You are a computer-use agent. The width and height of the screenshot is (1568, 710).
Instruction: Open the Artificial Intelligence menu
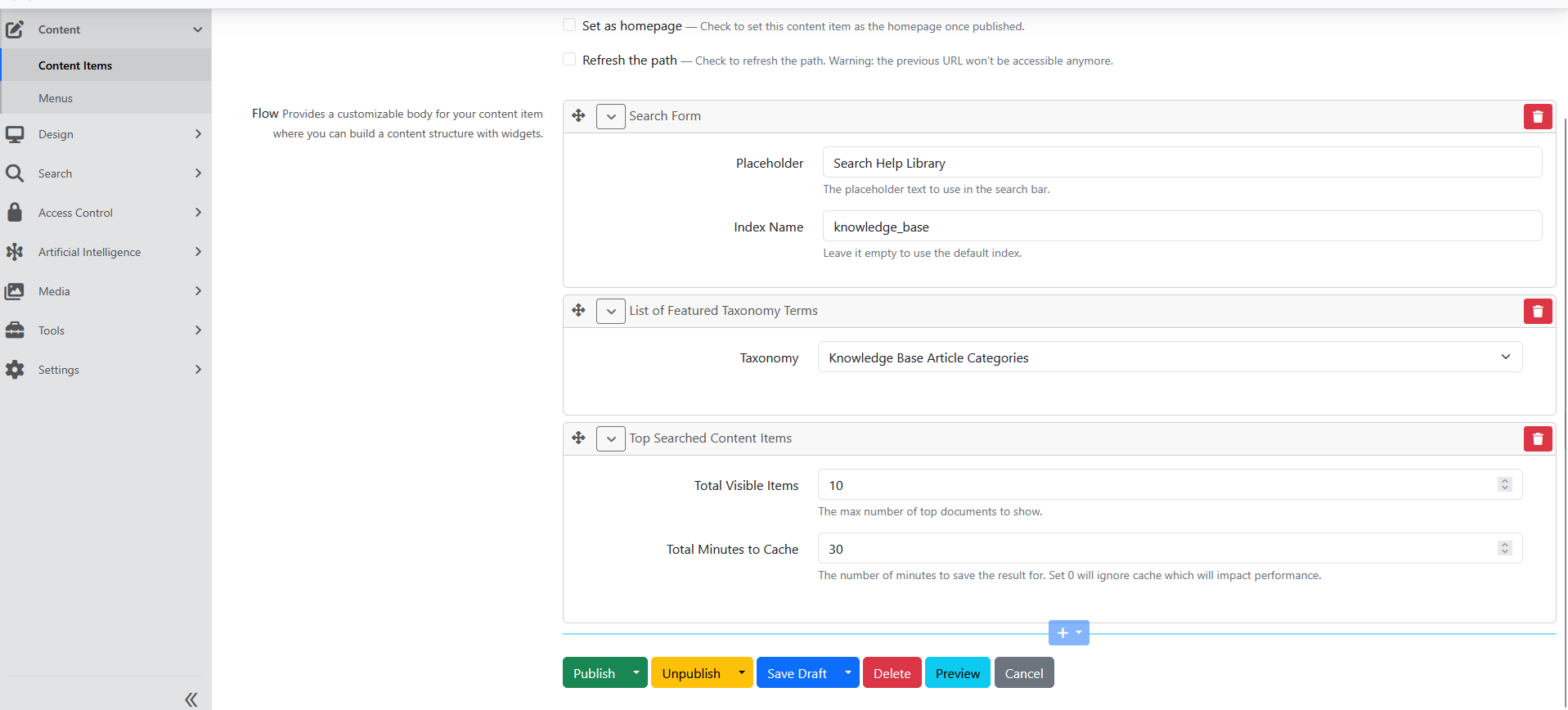(106, 252)
